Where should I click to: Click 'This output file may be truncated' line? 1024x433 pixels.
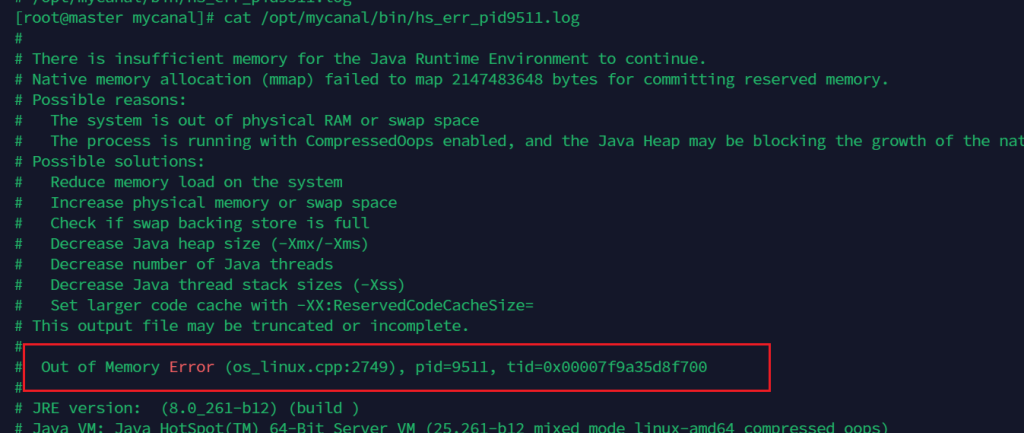[250, 325]
